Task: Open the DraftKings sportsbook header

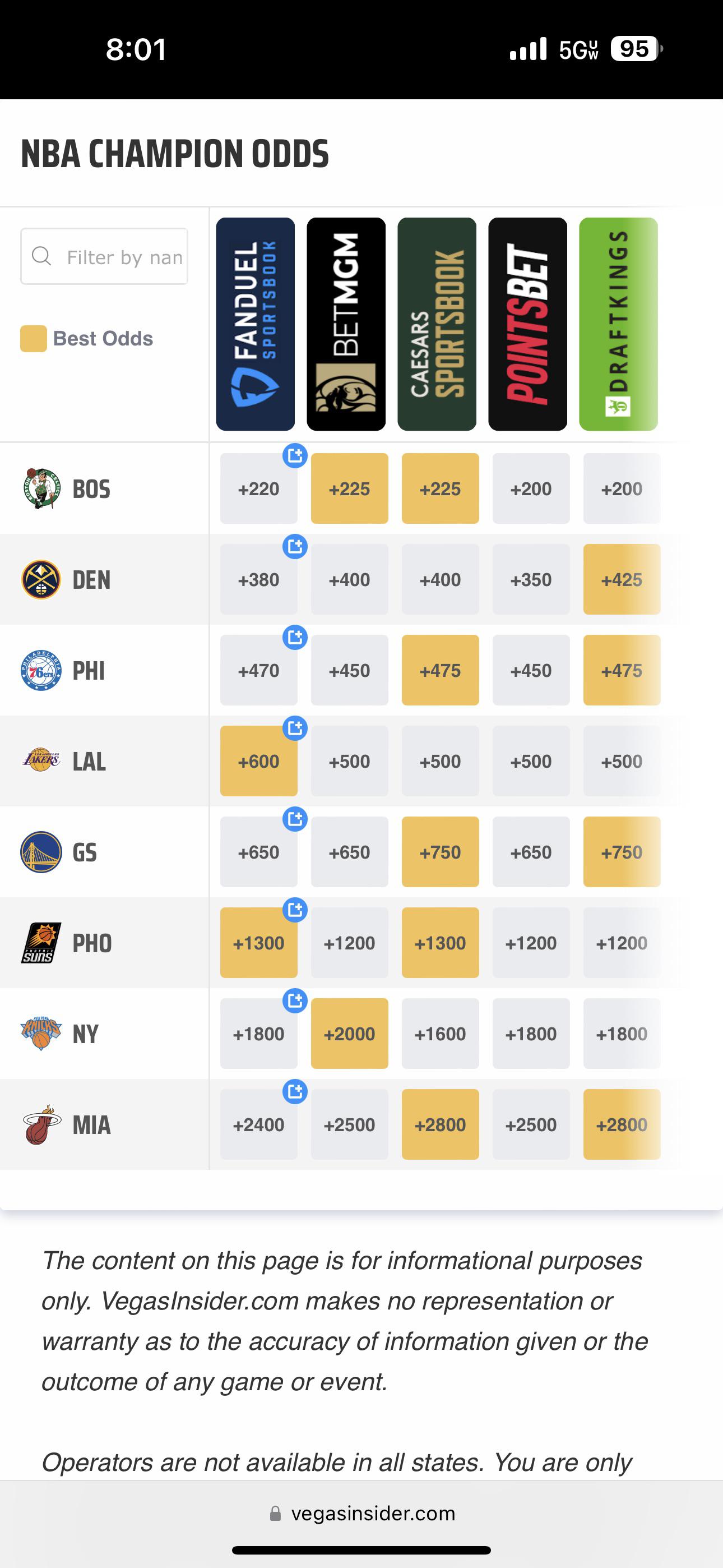Action: tap(618, 324)
